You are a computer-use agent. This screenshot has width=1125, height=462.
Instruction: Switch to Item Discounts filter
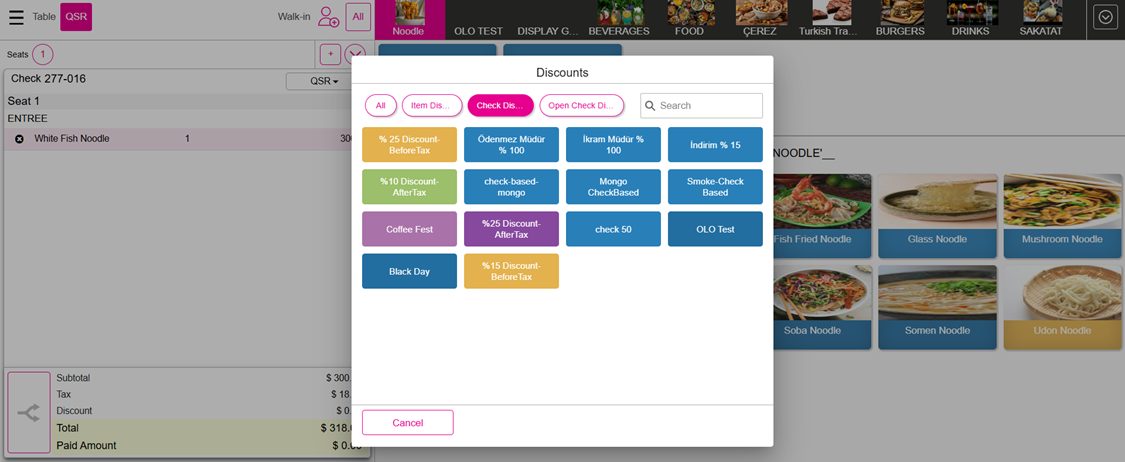pyautogui.click(x=432, y=106)
